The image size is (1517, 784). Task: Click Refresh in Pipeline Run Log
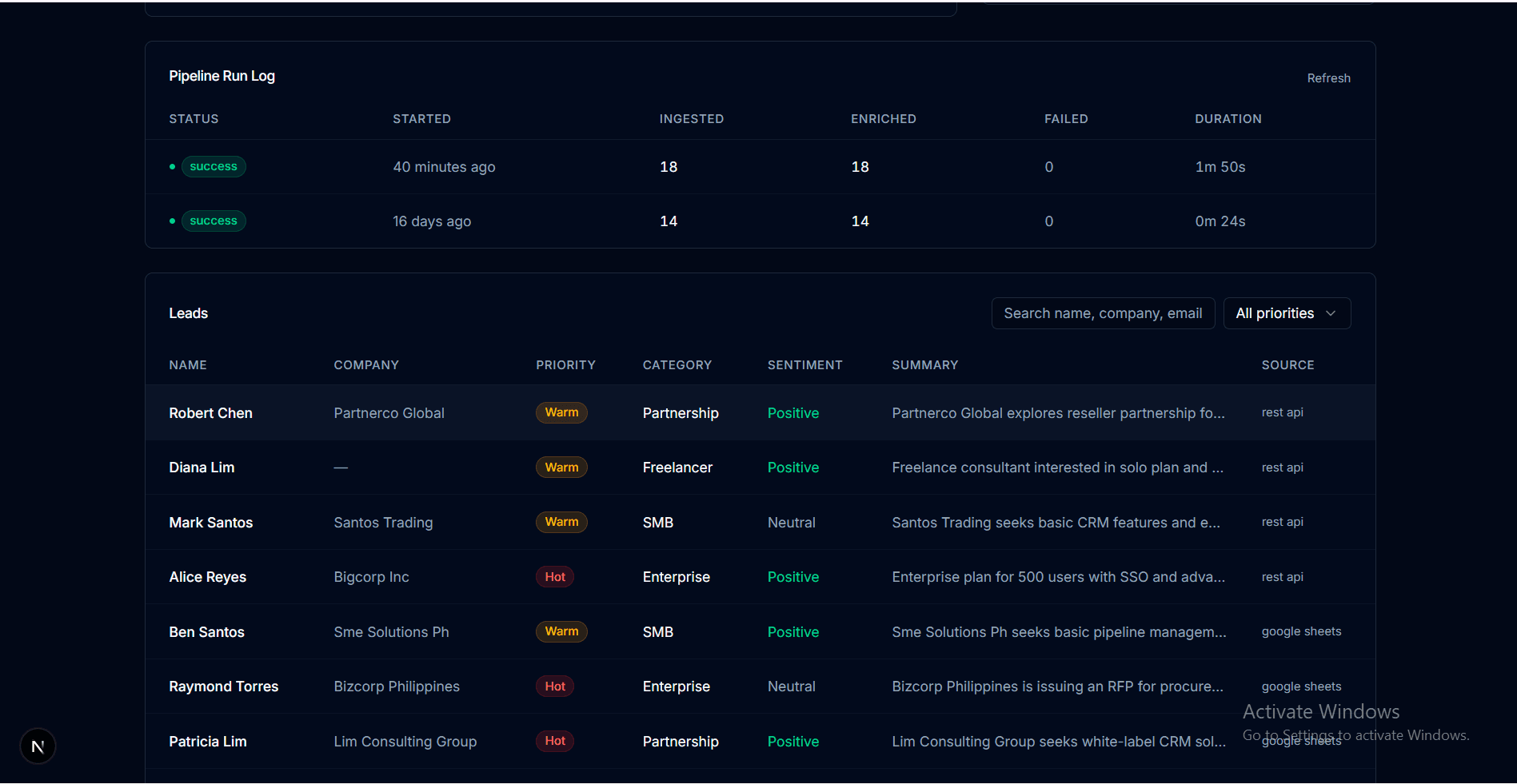[x=1328, y=78]
